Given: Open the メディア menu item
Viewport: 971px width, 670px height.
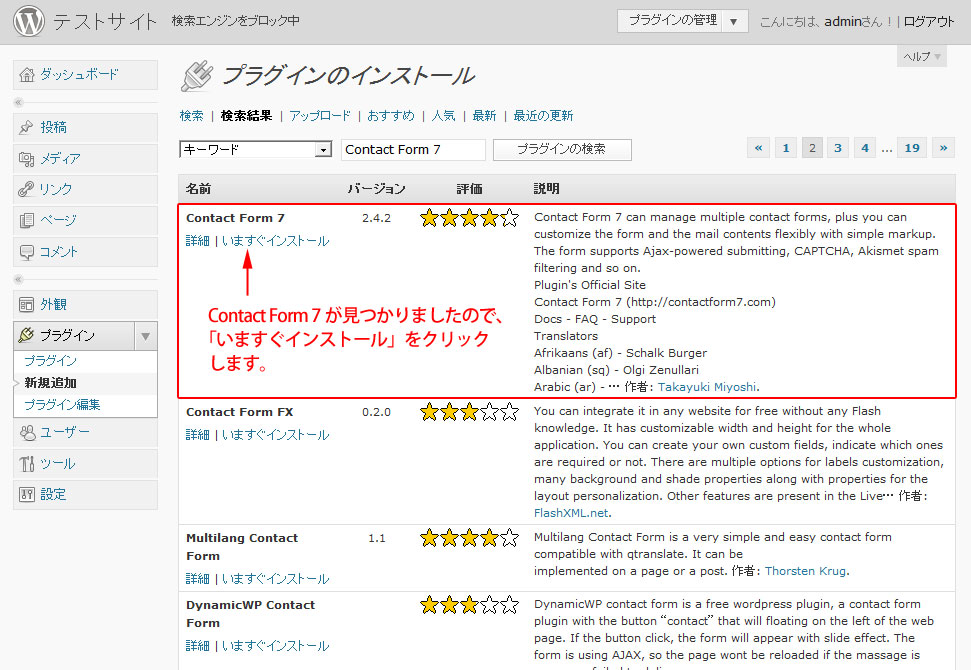Looking at the screenshot, I should (x=85, y=159).
